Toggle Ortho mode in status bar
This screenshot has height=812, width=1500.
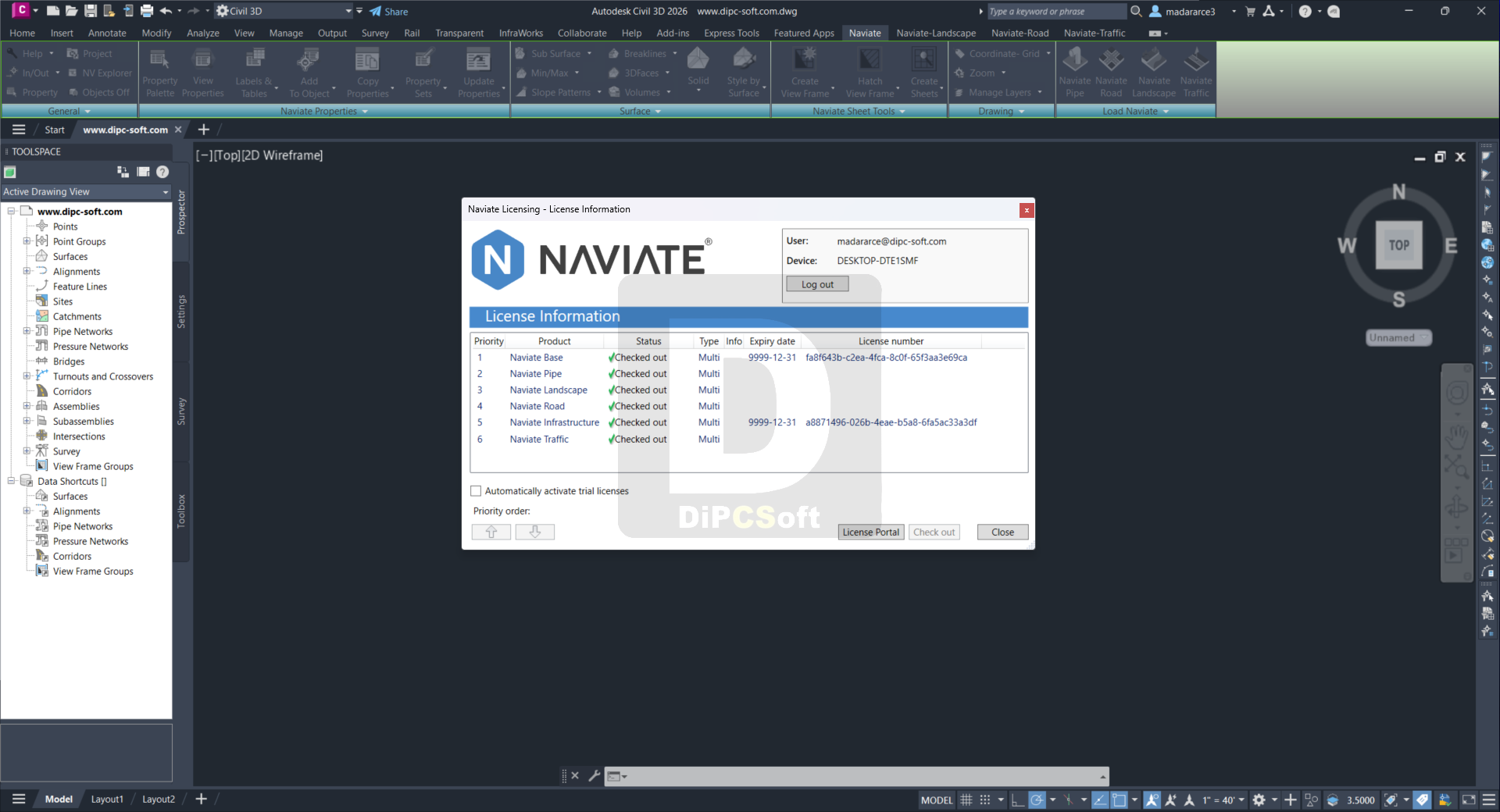click(x=1017, y=800)
